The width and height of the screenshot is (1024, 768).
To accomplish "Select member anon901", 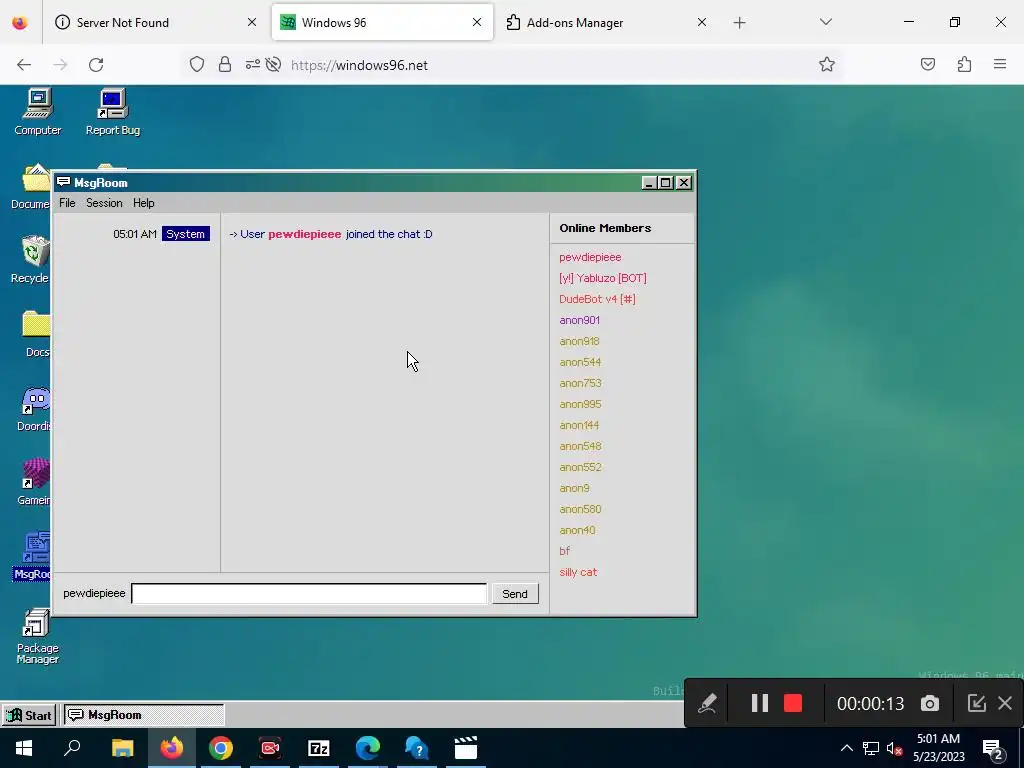I will (x=580, y=320).
